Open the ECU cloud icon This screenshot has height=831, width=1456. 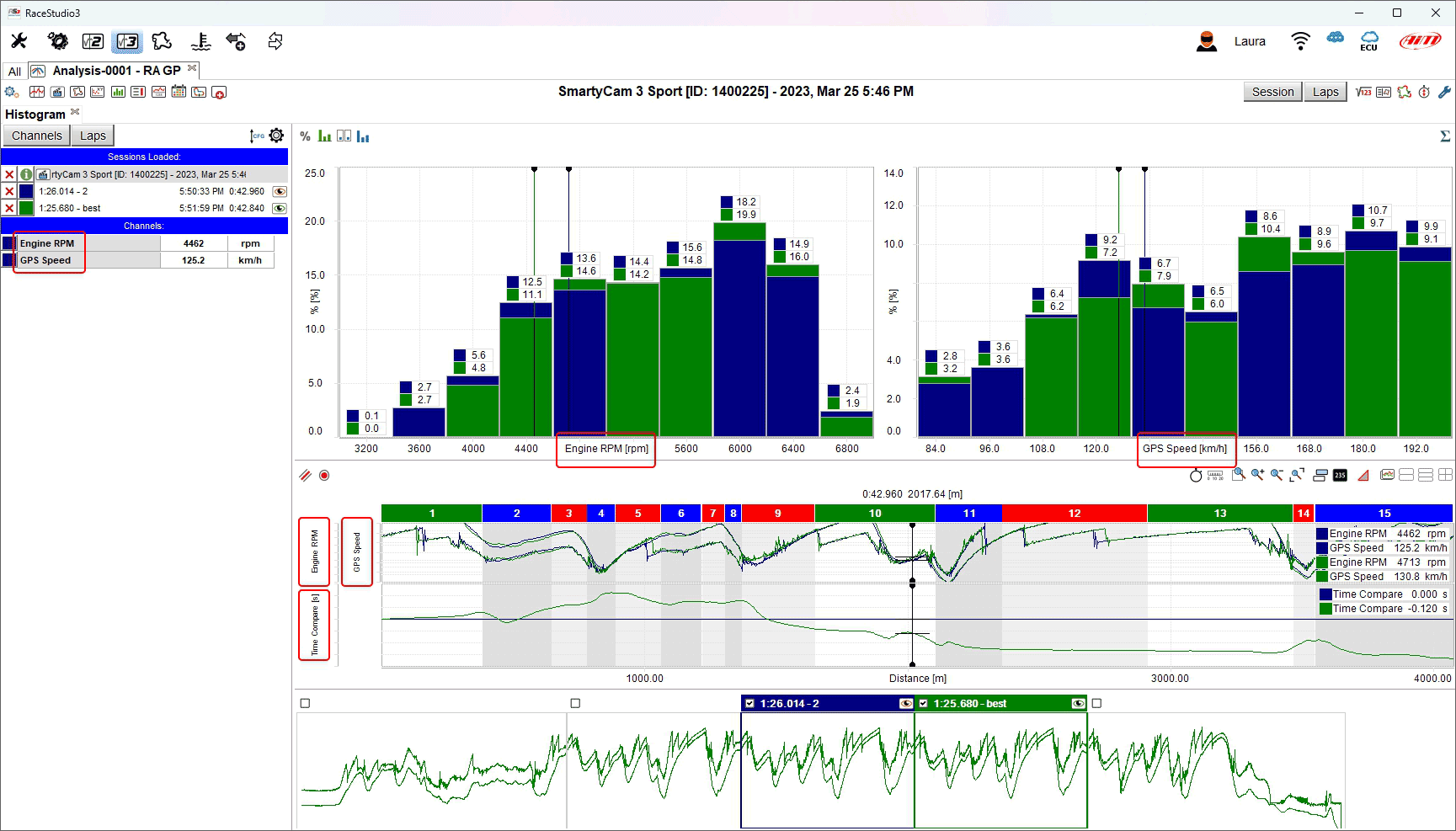(x=1369, y=41)
